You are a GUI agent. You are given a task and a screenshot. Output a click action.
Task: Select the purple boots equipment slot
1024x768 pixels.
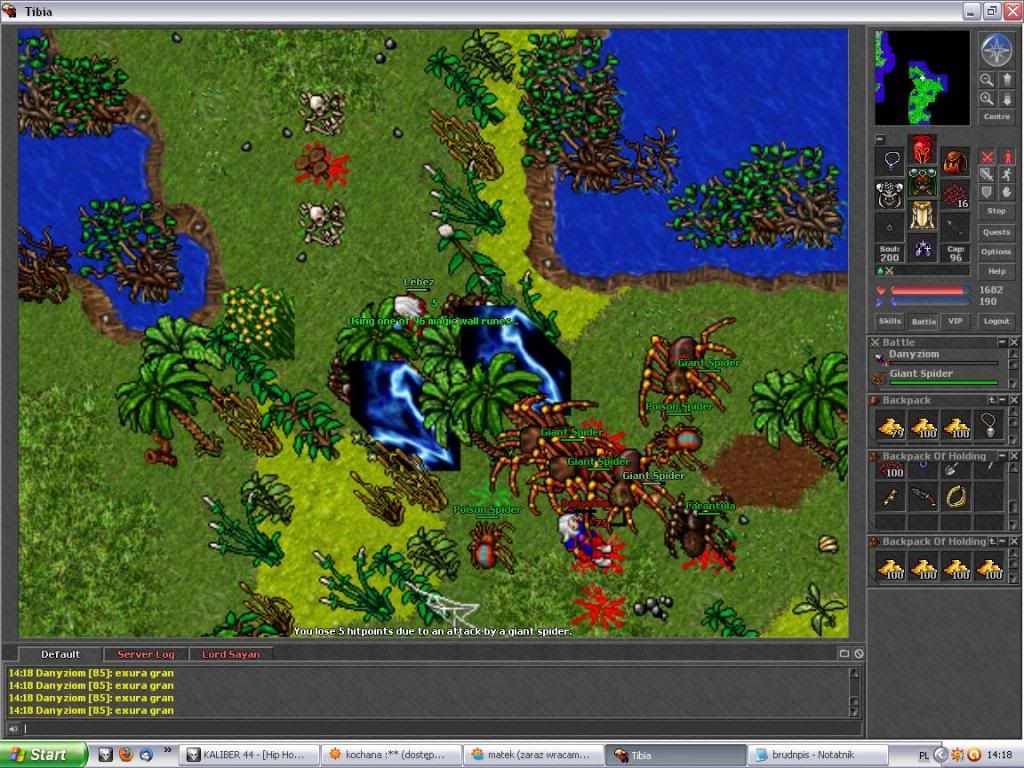(x=922, y=248)
